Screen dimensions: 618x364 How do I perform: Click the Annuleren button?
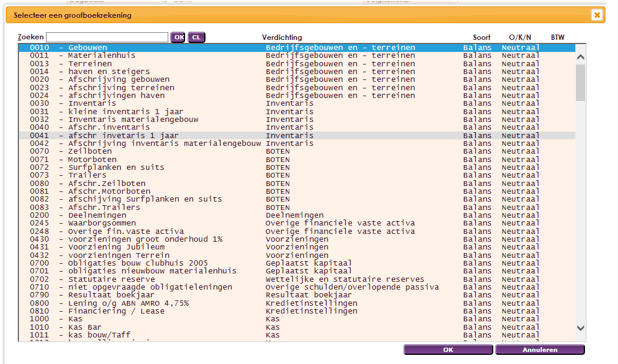coord(540,349)
